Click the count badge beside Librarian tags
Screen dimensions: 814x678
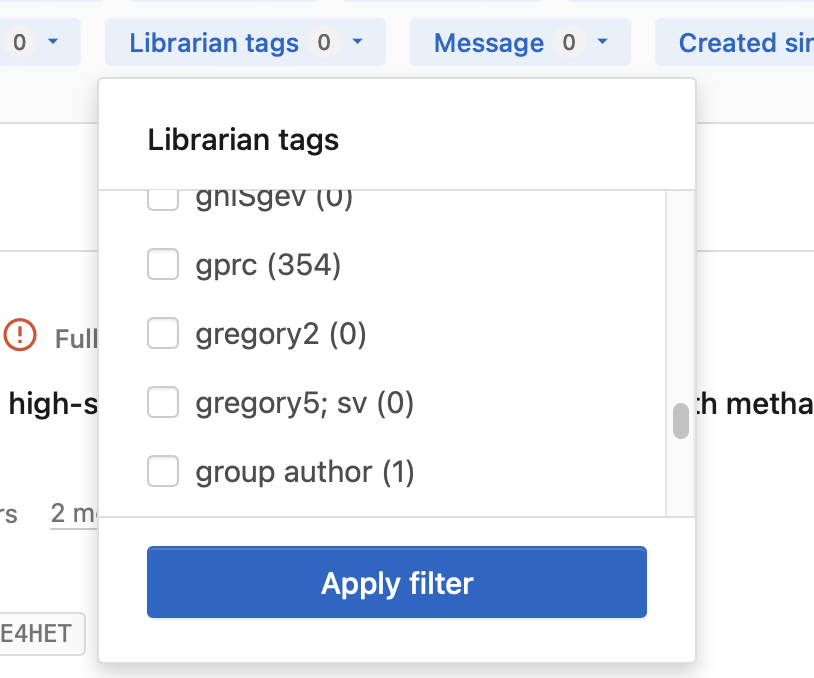pyautogui.click(x=323, y=42)
